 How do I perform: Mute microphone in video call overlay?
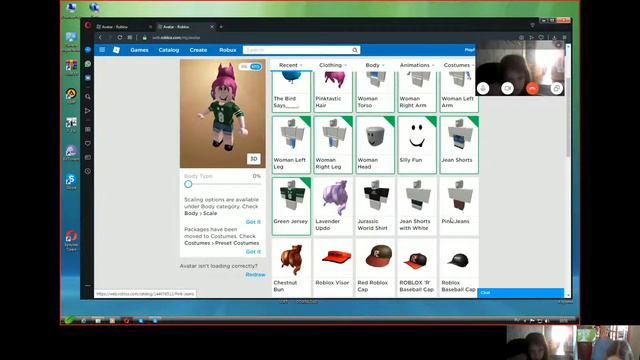483,88
